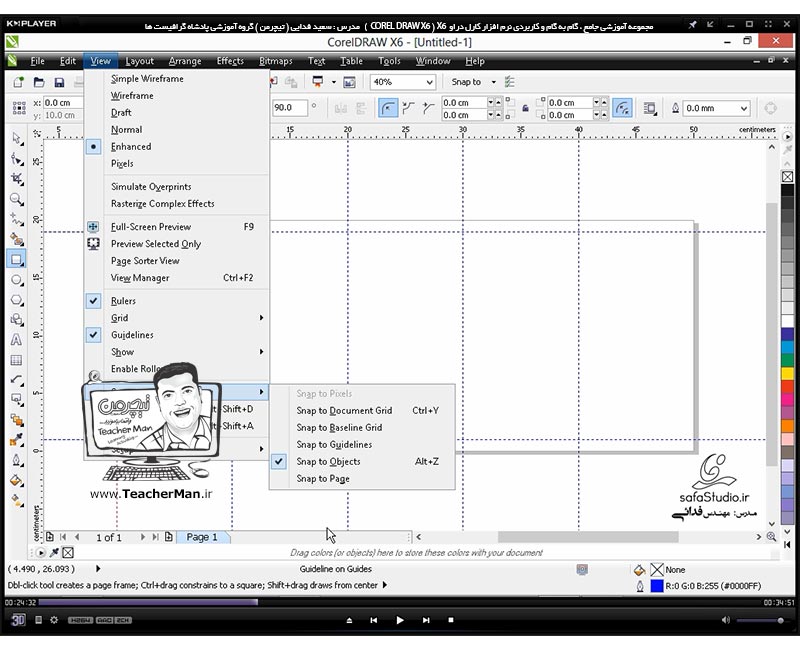This screenshot has height=650, width=800.
Task: Open the File menu
Action: pos(37,61)
